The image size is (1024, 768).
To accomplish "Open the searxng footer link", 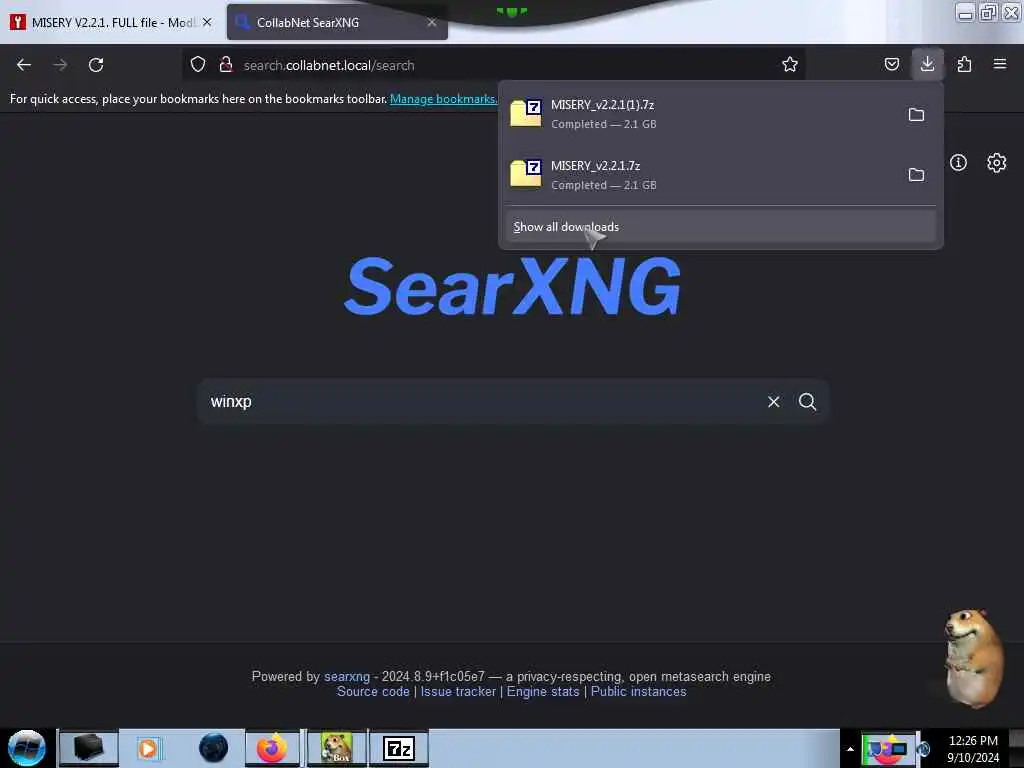I will pyautogui.click(x=347, y=677).
